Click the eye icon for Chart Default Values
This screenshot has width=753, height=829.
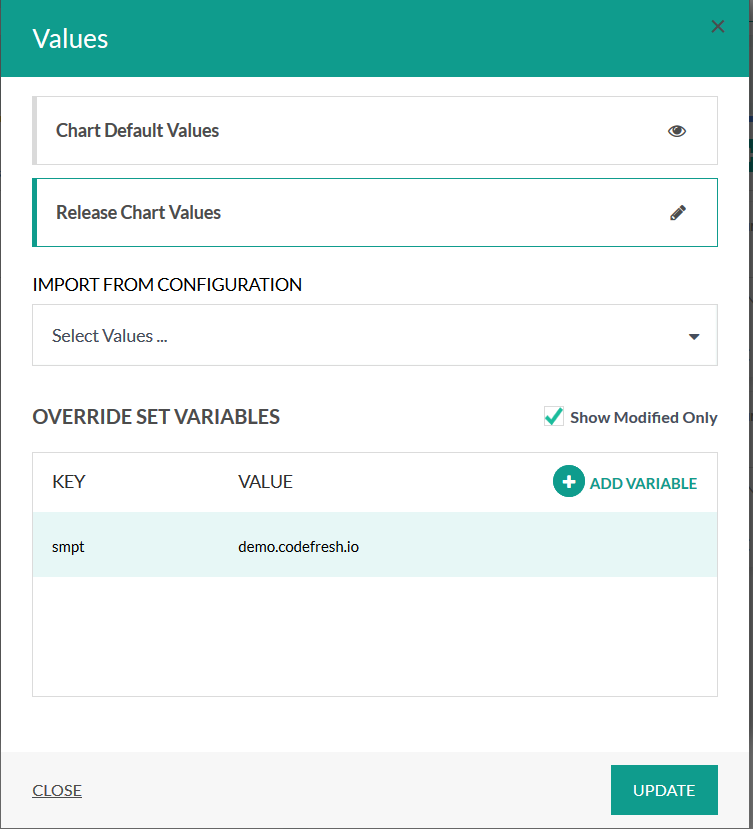click(x=677, y=131)
